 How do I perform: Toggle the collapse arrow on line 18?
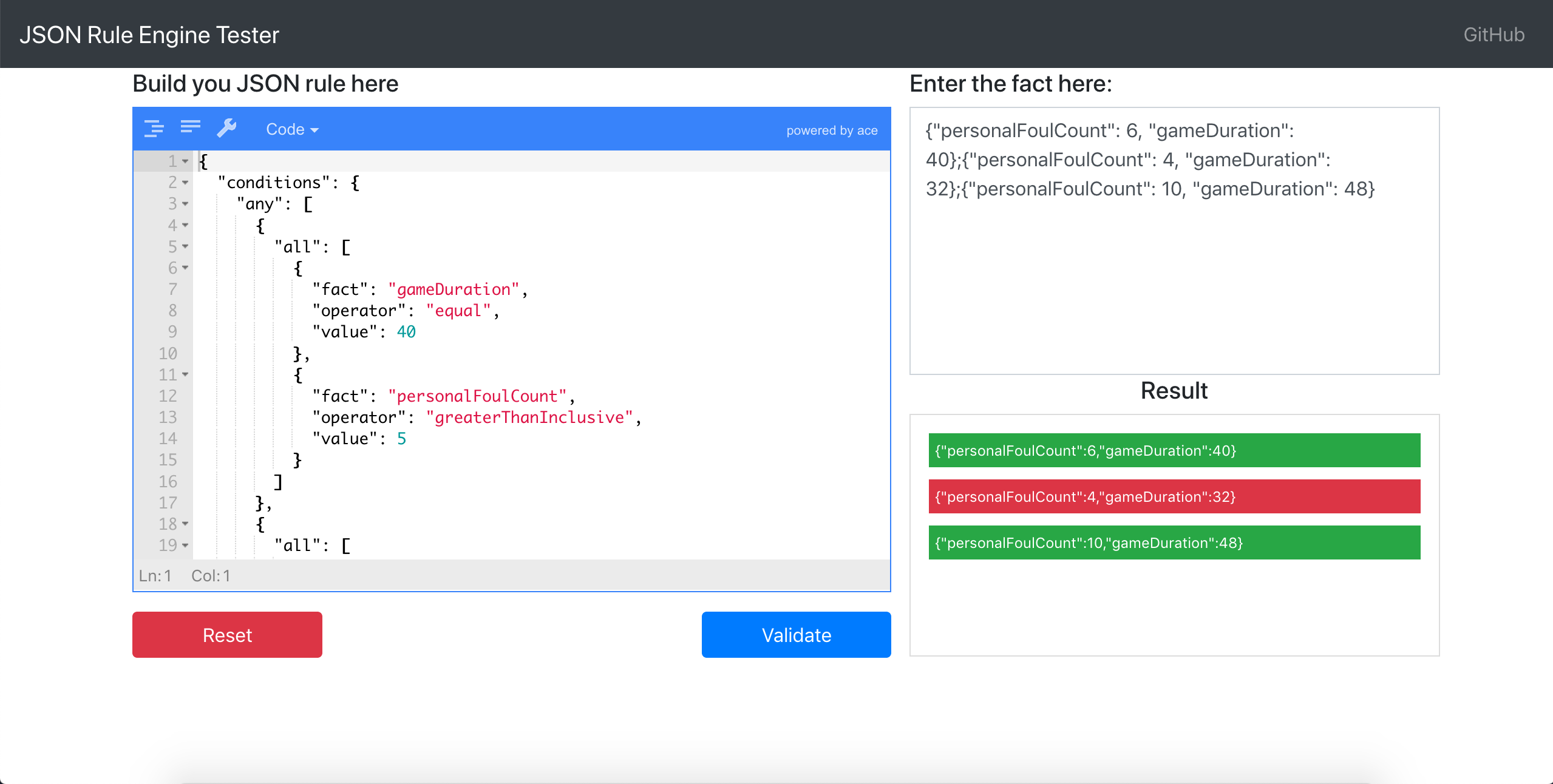(186, 524)
